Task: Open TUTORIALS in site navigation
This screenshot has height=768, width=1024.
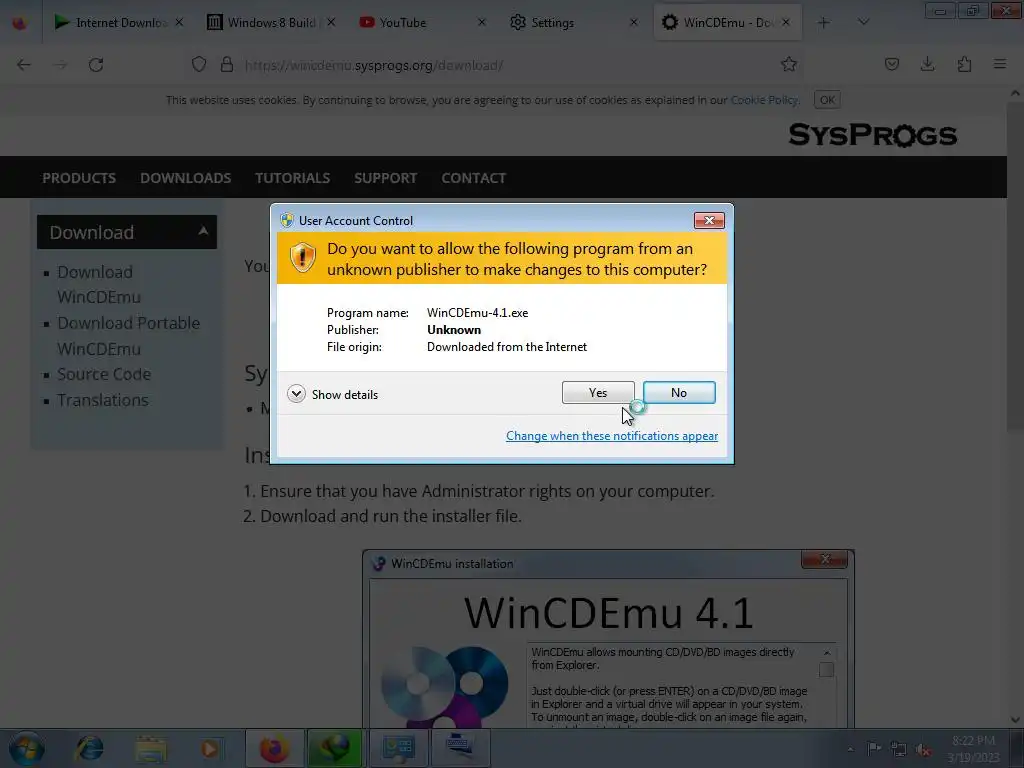Action: (x=293, y=178)
